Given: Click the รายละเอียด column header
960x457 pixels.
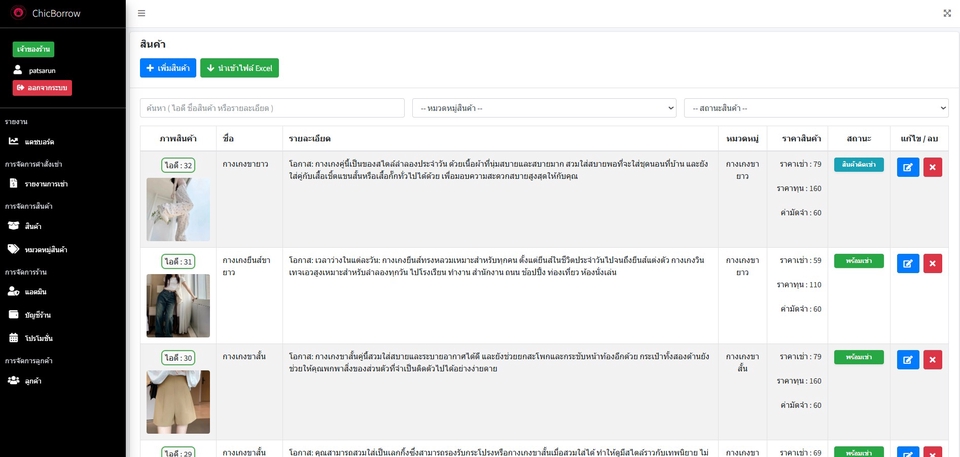Looking at the screenshot, I should tap(310, 139).
